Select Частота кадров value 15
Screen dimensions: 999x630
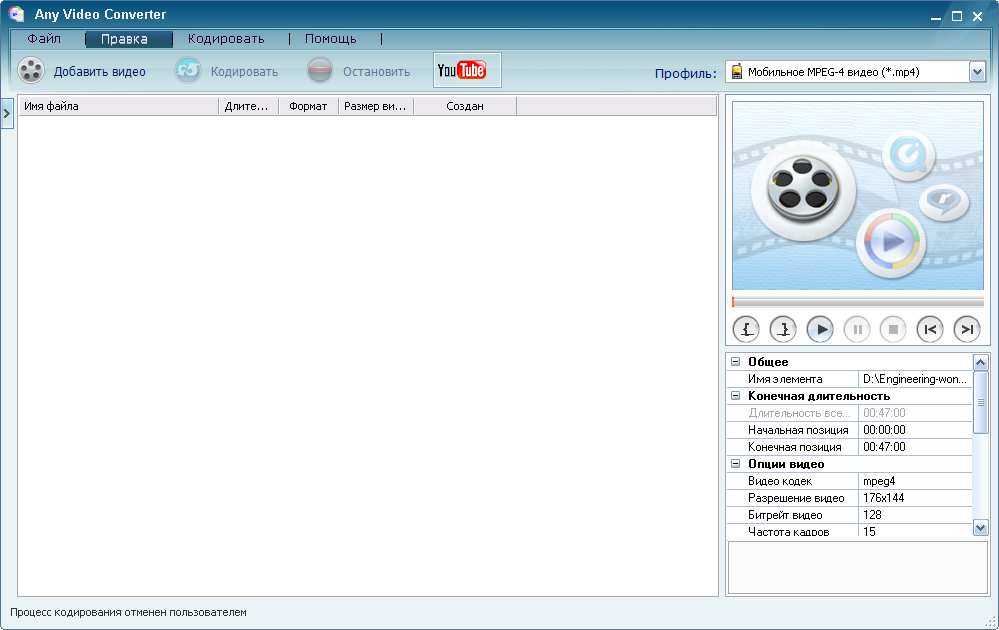(x=915, y=531)
